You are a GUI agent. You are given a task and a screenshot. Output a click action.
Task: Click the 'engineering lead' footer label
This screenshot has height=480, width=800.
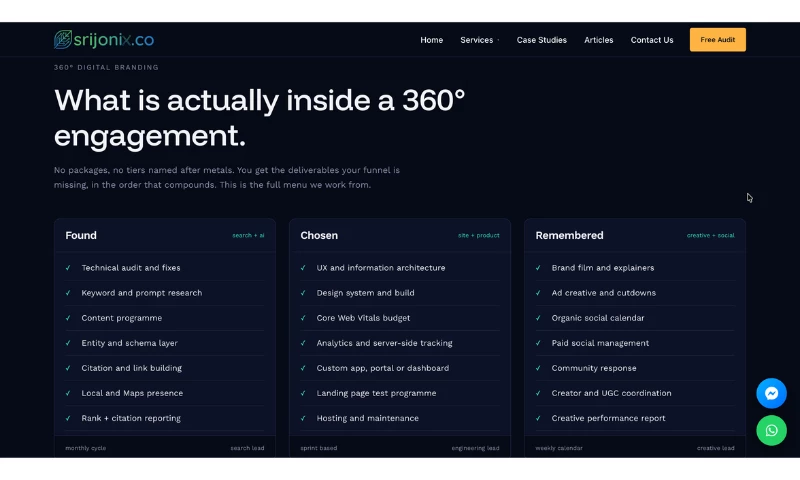pos(475,448)
